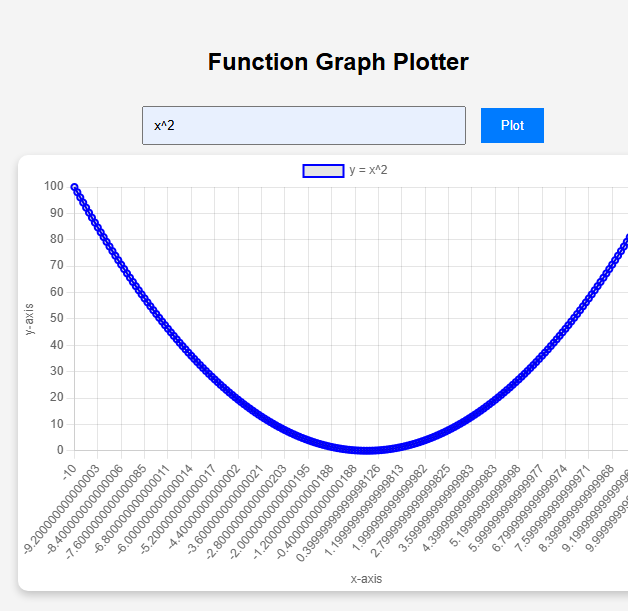Select the data point at x = -10, y = 100
The width and height of the screenshot is (628, 611).
[74, 187]
